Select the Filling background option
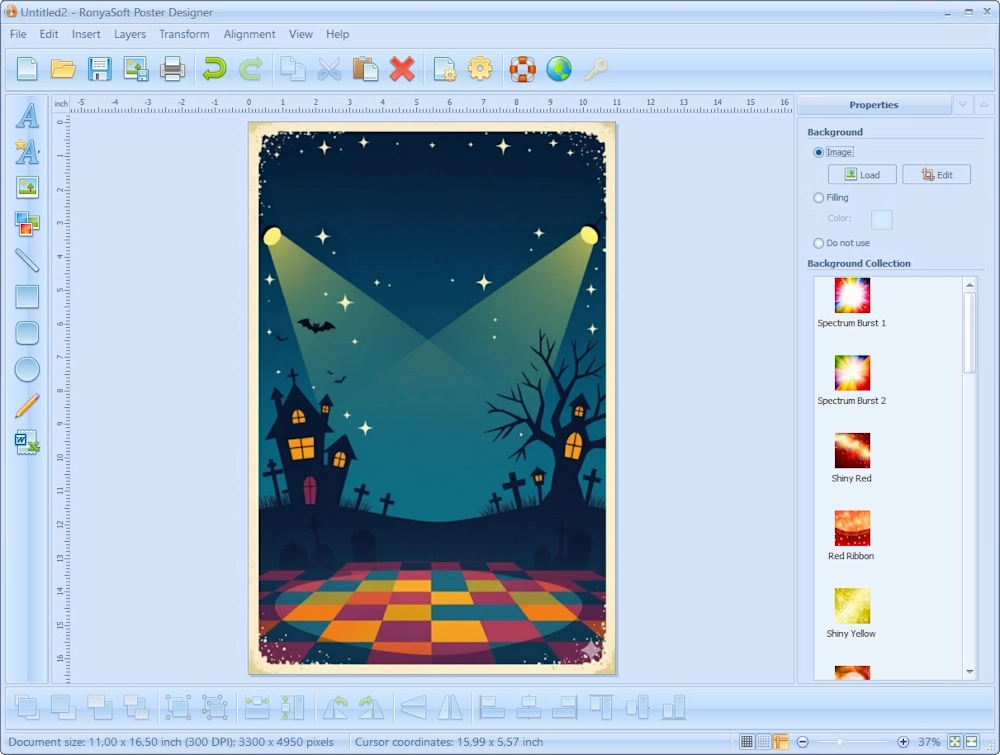The width and height of the screenshot is (1000, 755). [x=819, y=198]
